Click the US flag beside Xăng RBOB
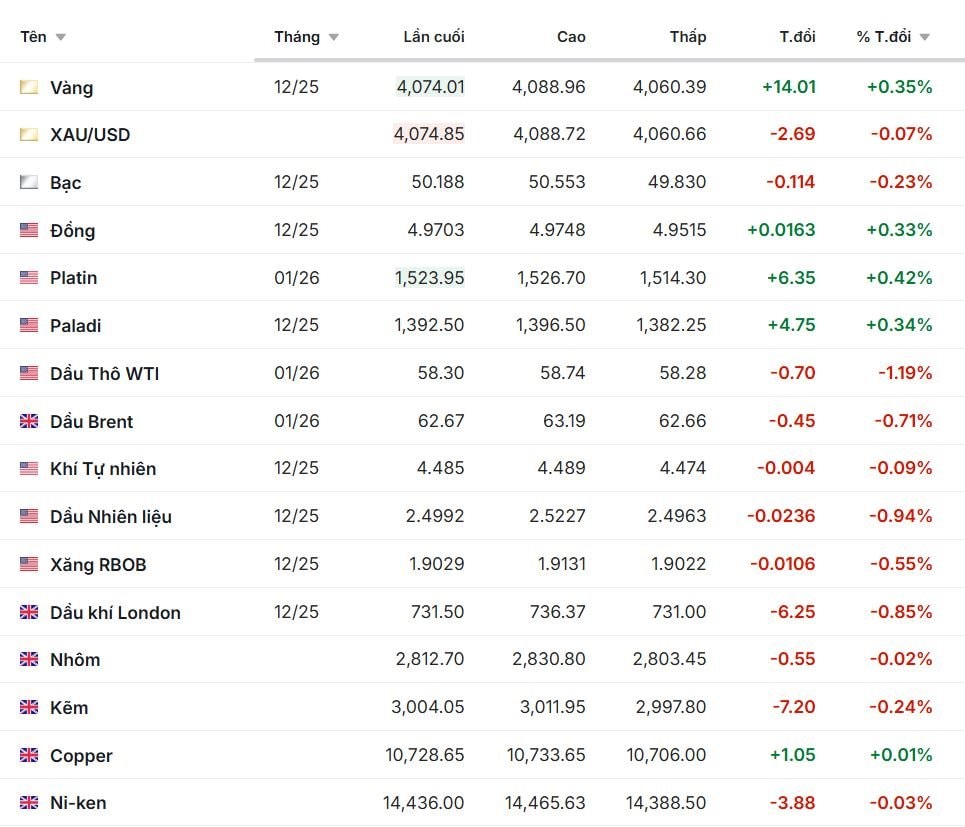The width and height of the screenshot is (965, 827). 29,564
